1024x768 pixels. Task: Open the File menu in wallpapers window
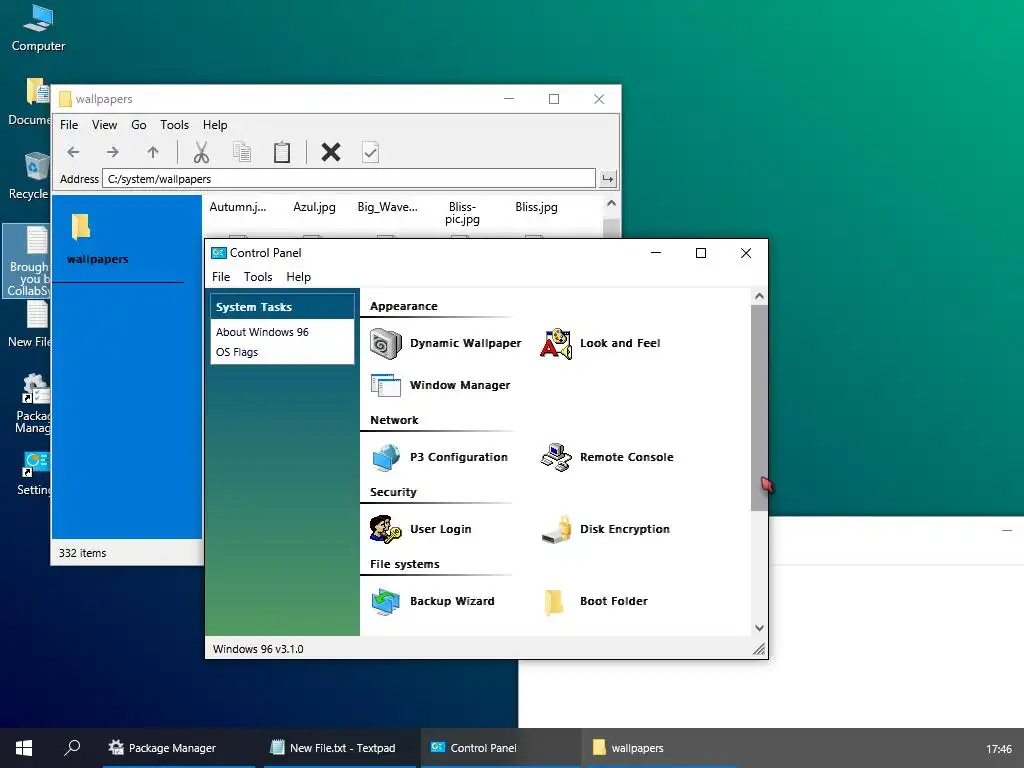pos(69,125)
